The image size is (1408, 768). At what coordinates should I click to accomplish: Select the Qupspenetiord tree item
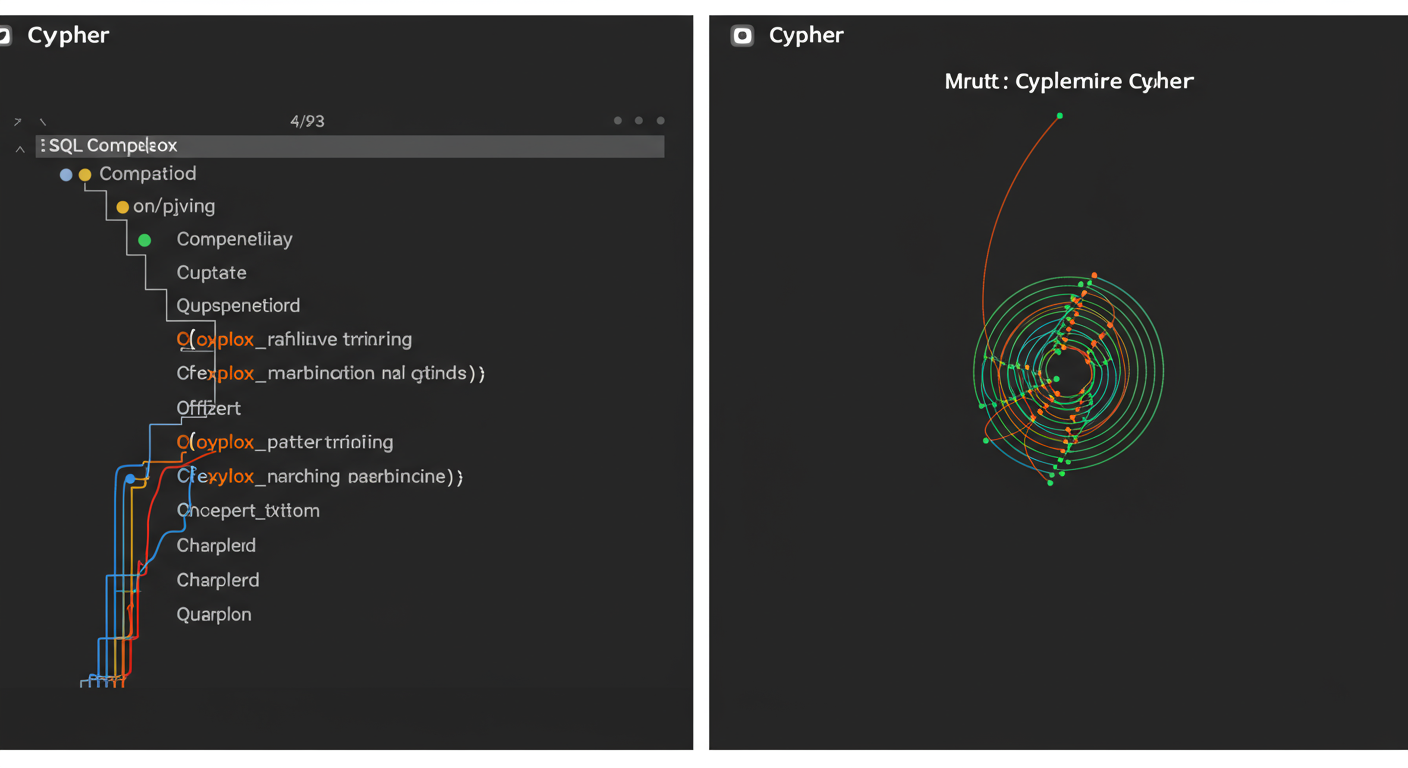[238, 306]
